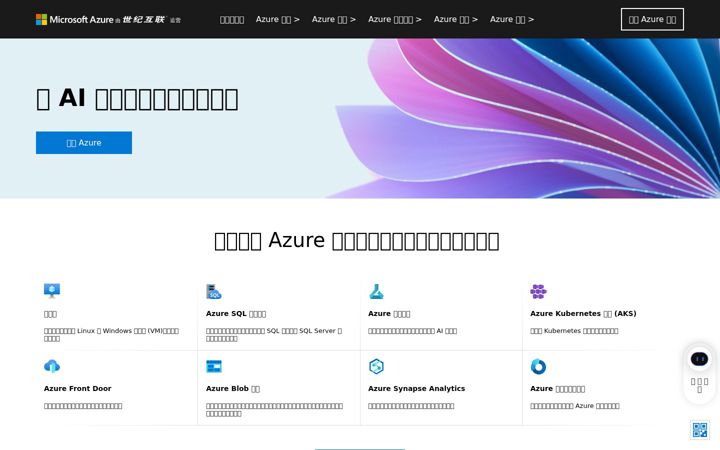Click the blue Azure button in hero banner
Image resolution: width=720 pixels, height=450 pixels.
click(84, 143)
